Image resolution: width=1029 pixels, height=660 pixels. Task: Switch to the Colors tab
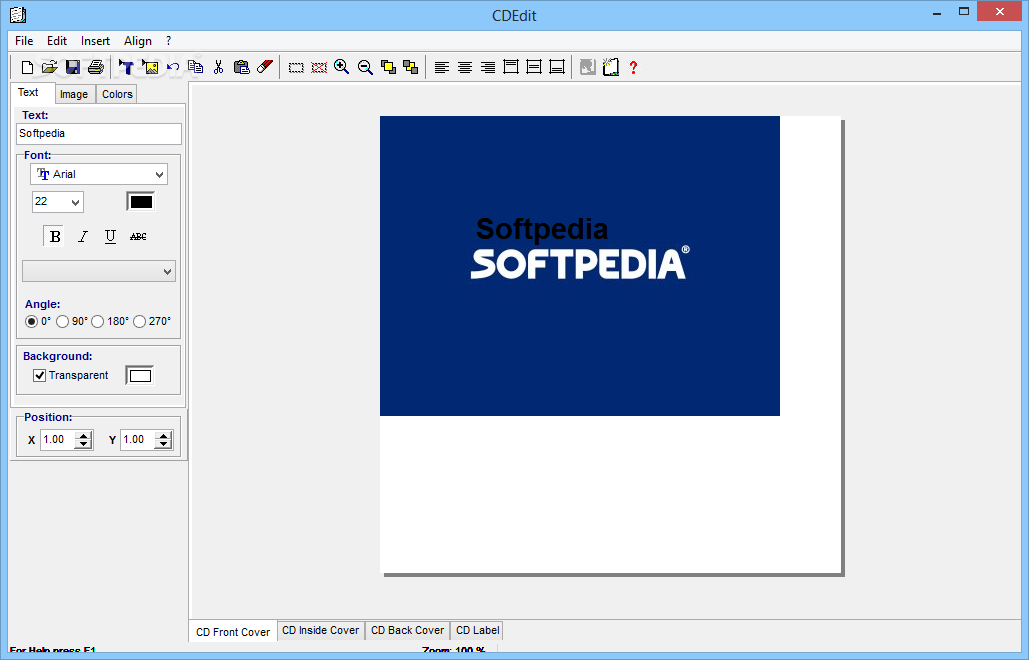pos(117,94)
